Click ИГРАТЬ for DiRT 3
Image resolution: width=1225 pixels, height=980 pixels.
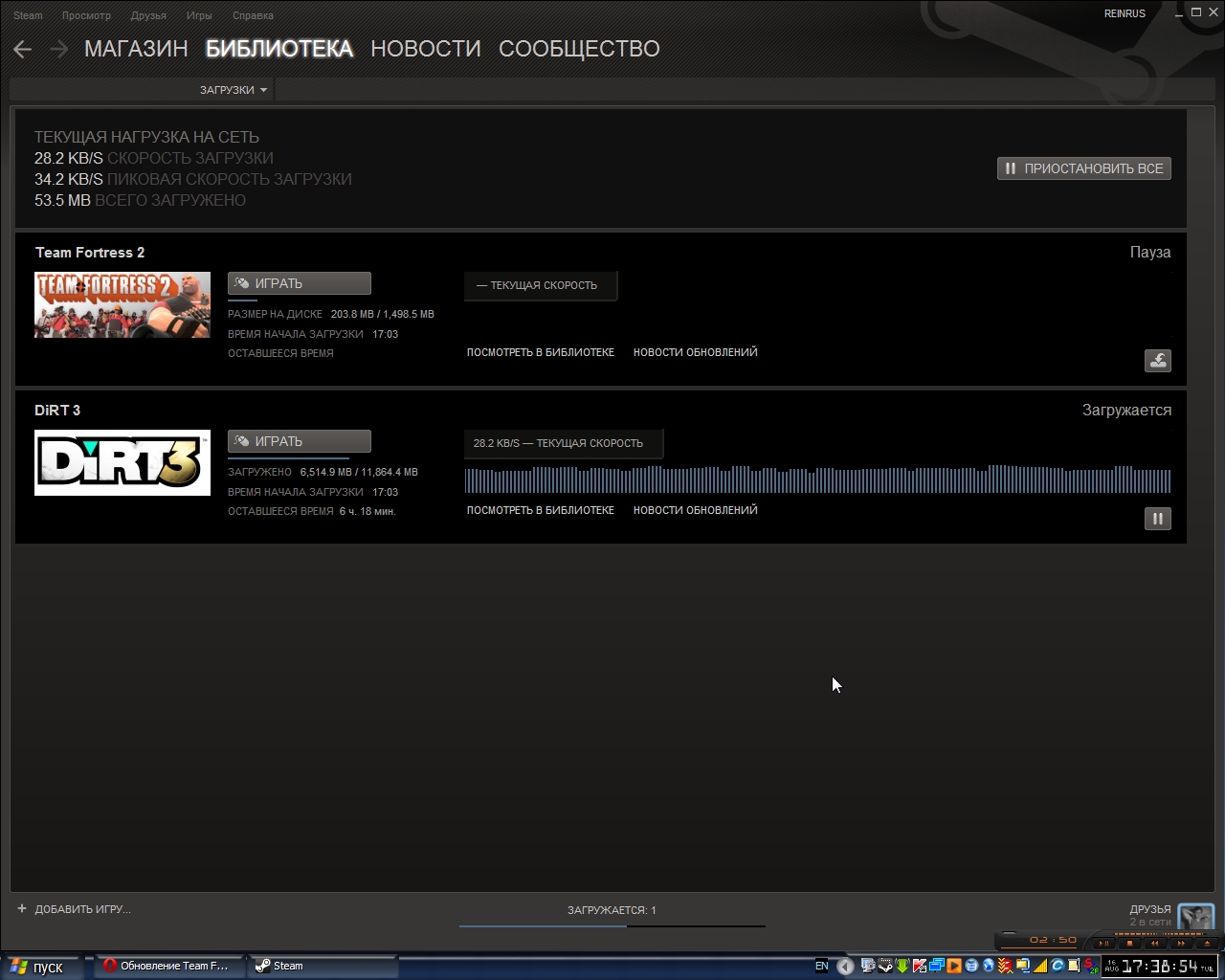[300, 441]
